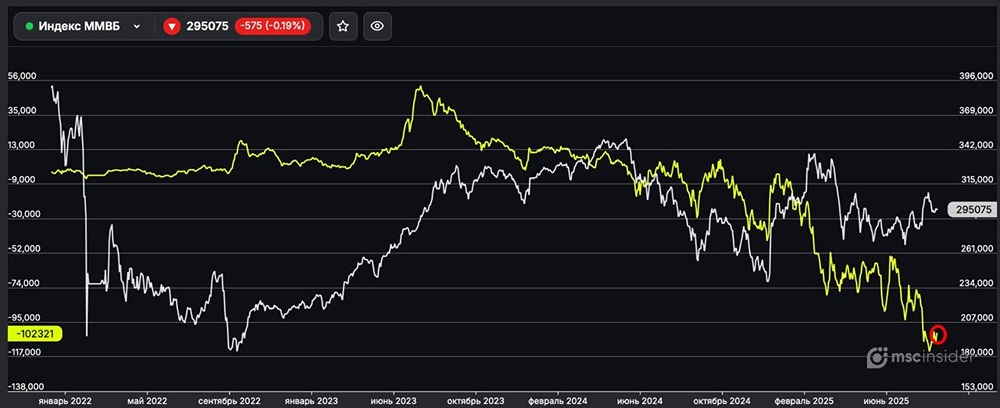Click the 180,000 right axis value

tap(976, 353)
